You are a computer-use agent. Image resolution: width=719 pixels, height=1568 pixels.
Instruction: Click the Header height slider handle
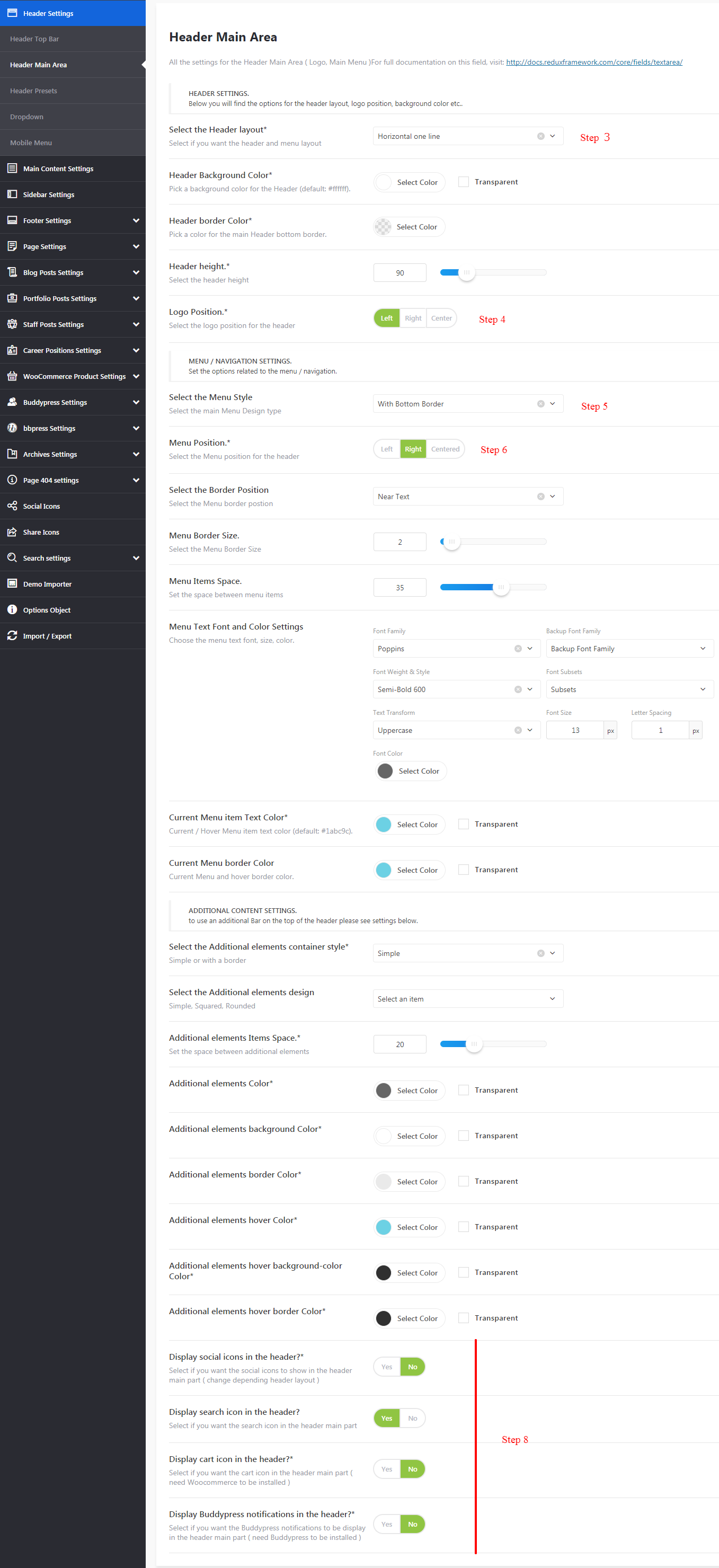point(466,273)
